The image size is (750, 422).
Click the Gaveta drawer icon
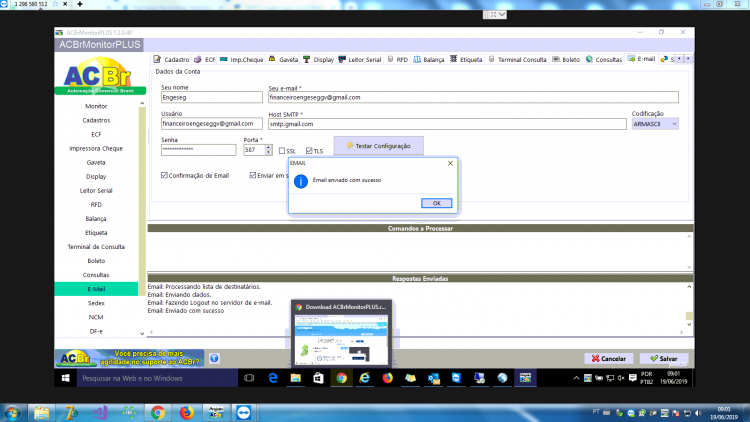coord(272,59)
